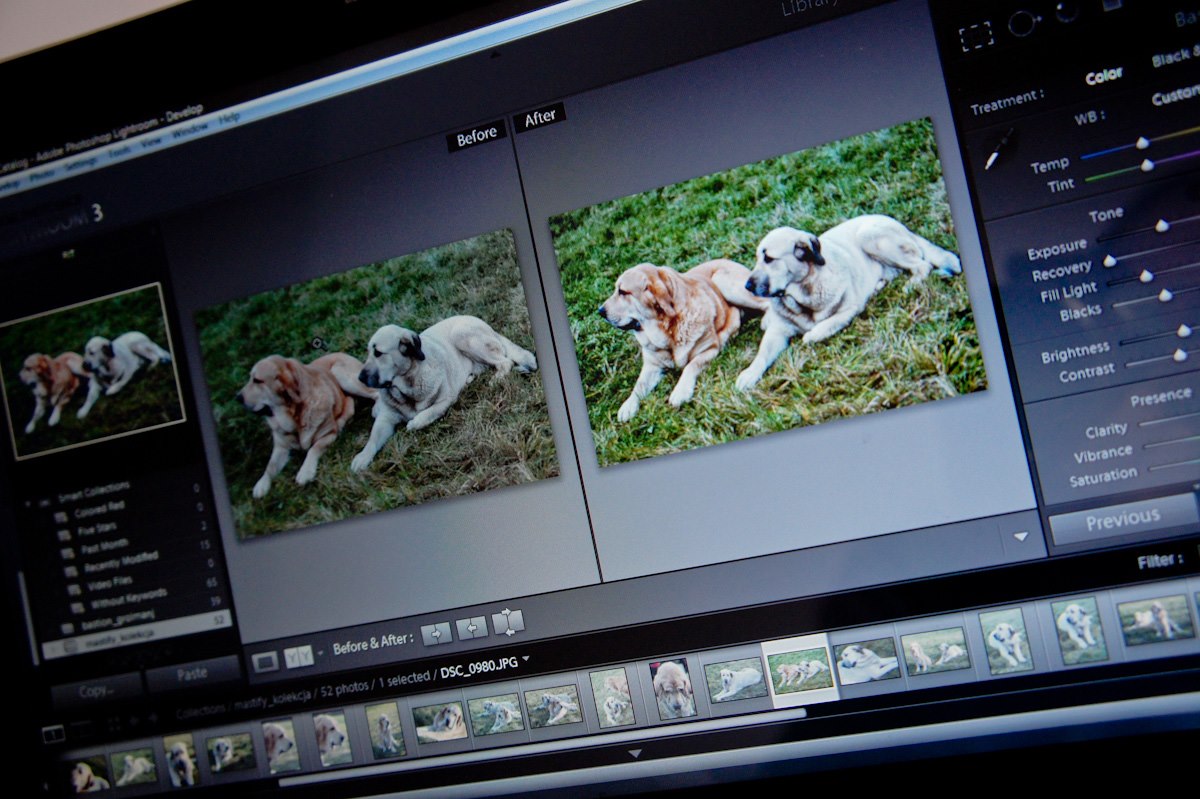Copy After settings to Before arrow button
The width and height of the screenshot is (1200, 799).
(472, 627)
